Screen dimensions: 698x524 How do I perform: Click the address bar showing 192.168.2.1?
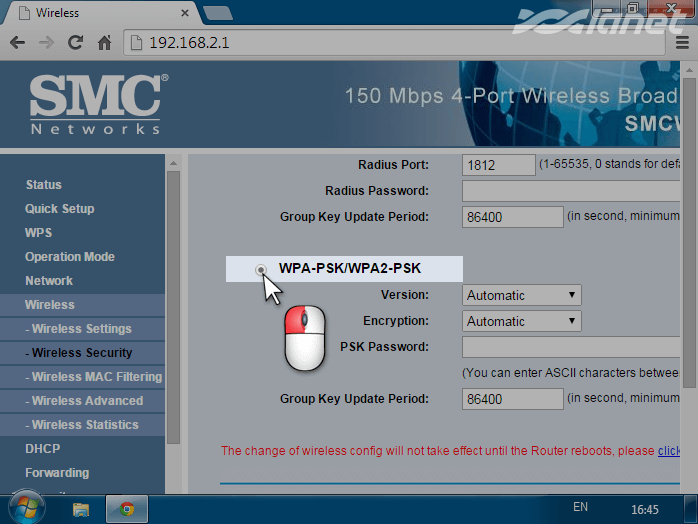tap(394, 43)
